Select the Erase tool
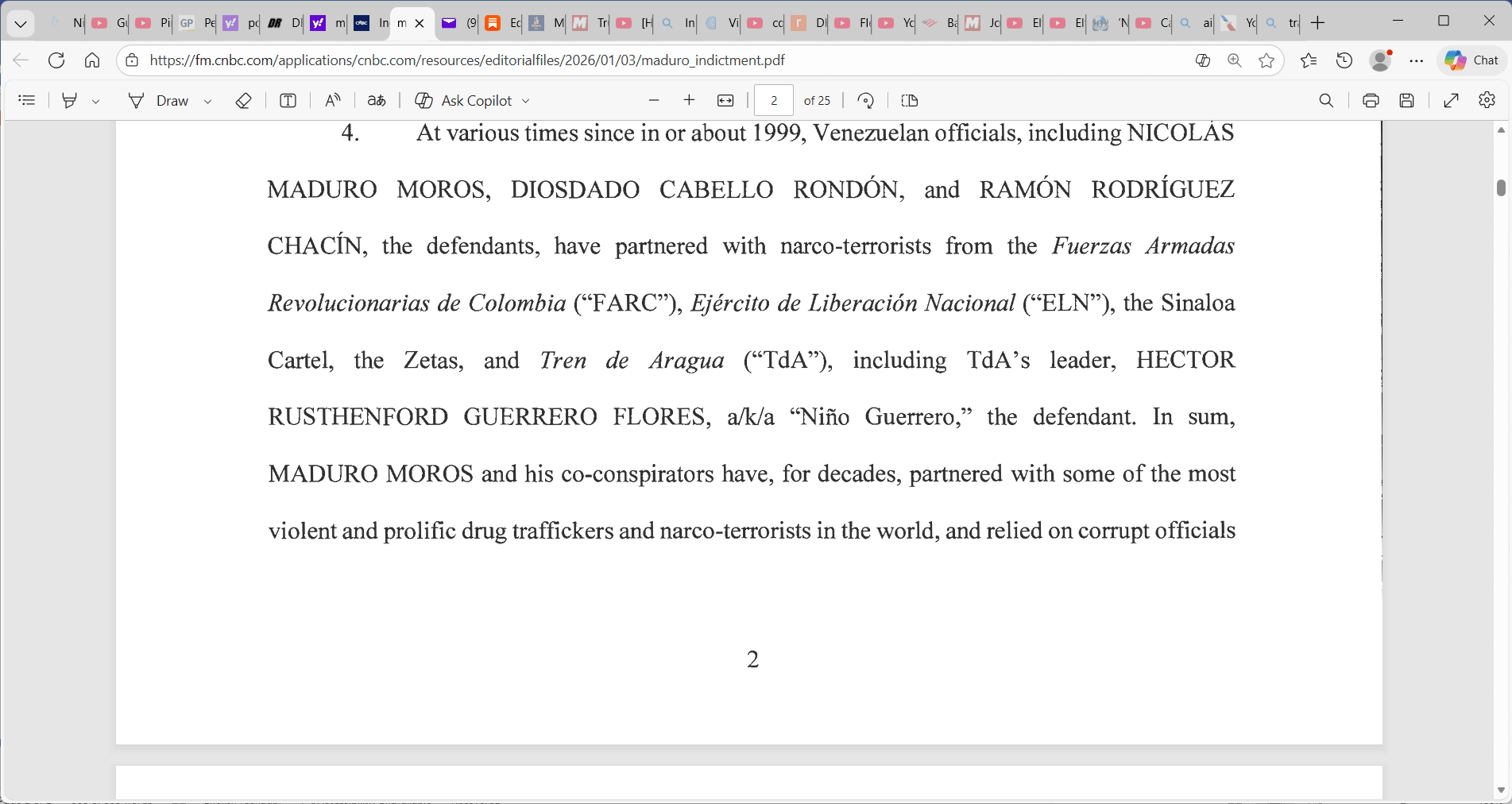This screenshot has width=1512, height=804. click(244, 100)
